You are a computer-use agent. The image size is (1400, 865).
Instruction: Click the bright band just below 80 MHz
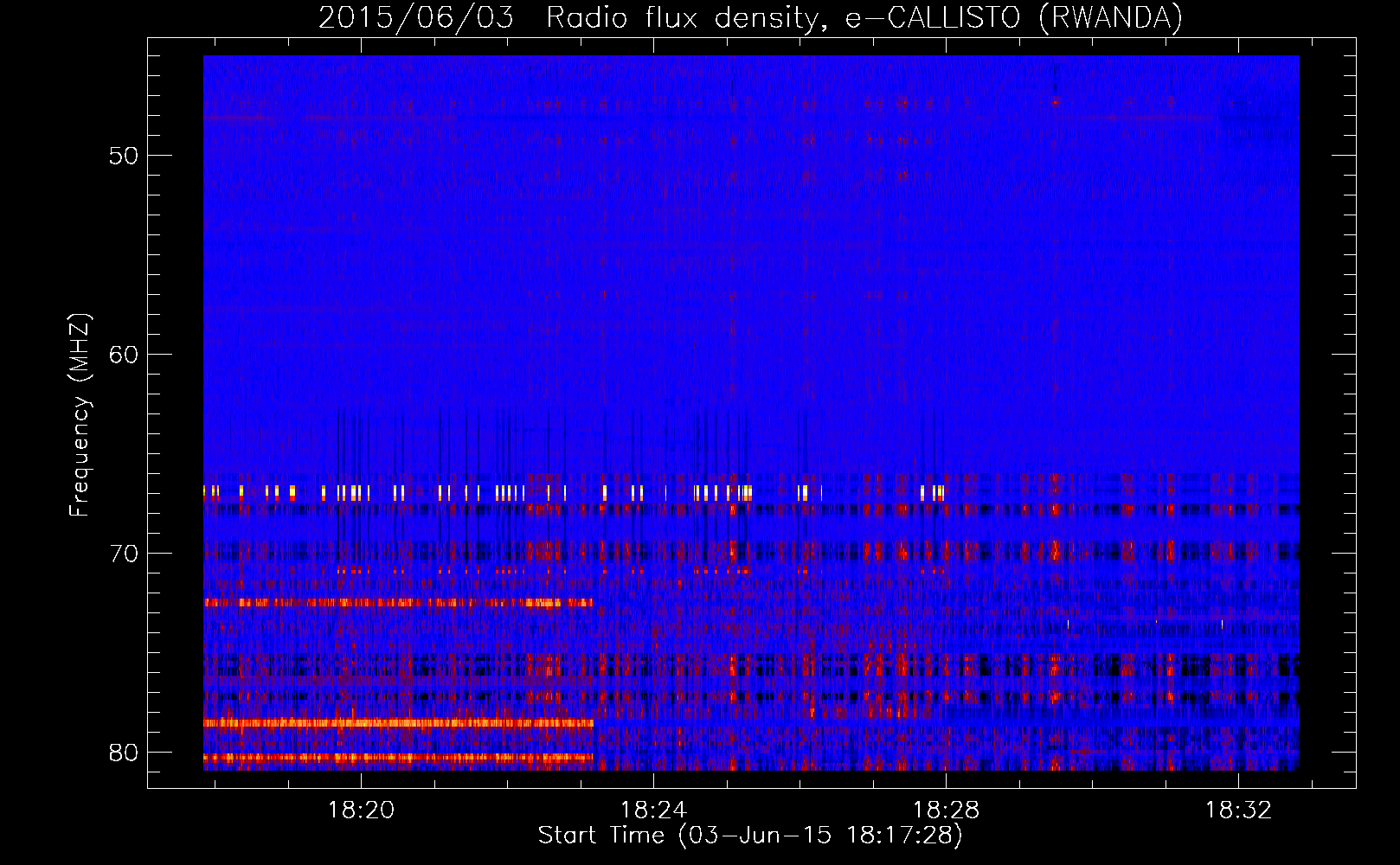398,758
